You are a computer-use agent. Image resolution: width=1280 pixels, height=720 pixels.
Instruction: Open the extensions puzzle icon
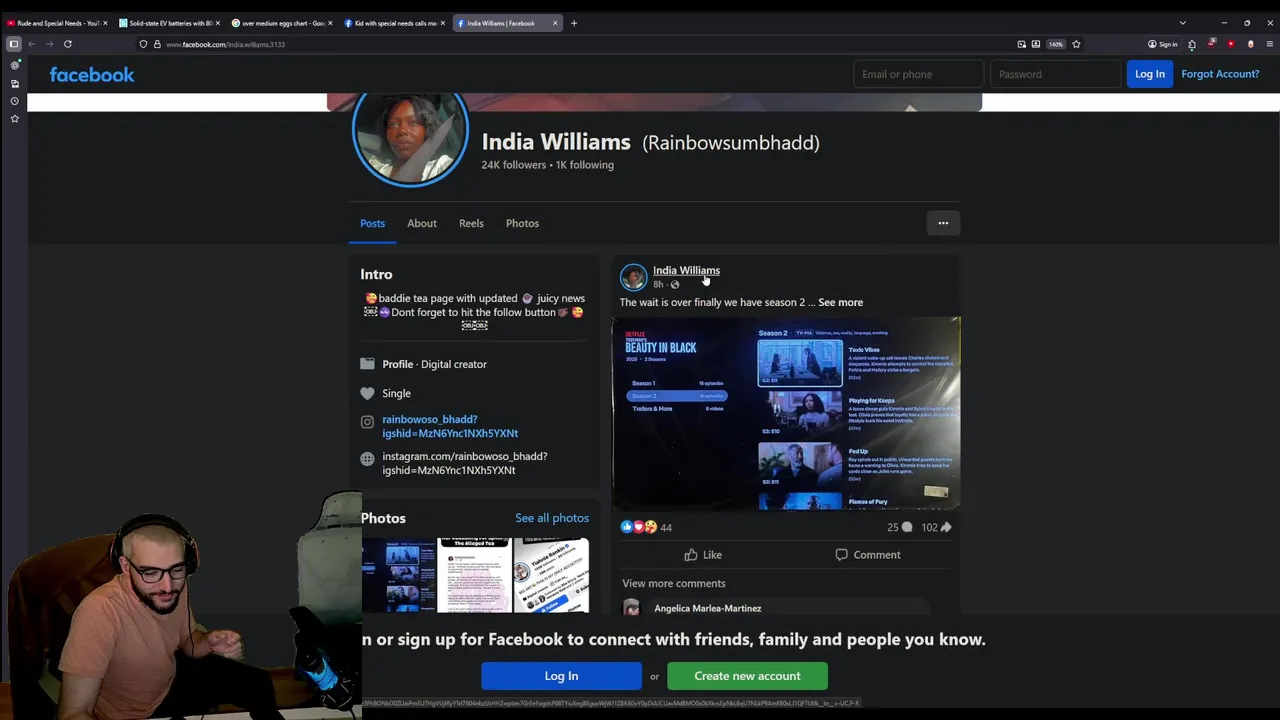tap(1192, 44)
